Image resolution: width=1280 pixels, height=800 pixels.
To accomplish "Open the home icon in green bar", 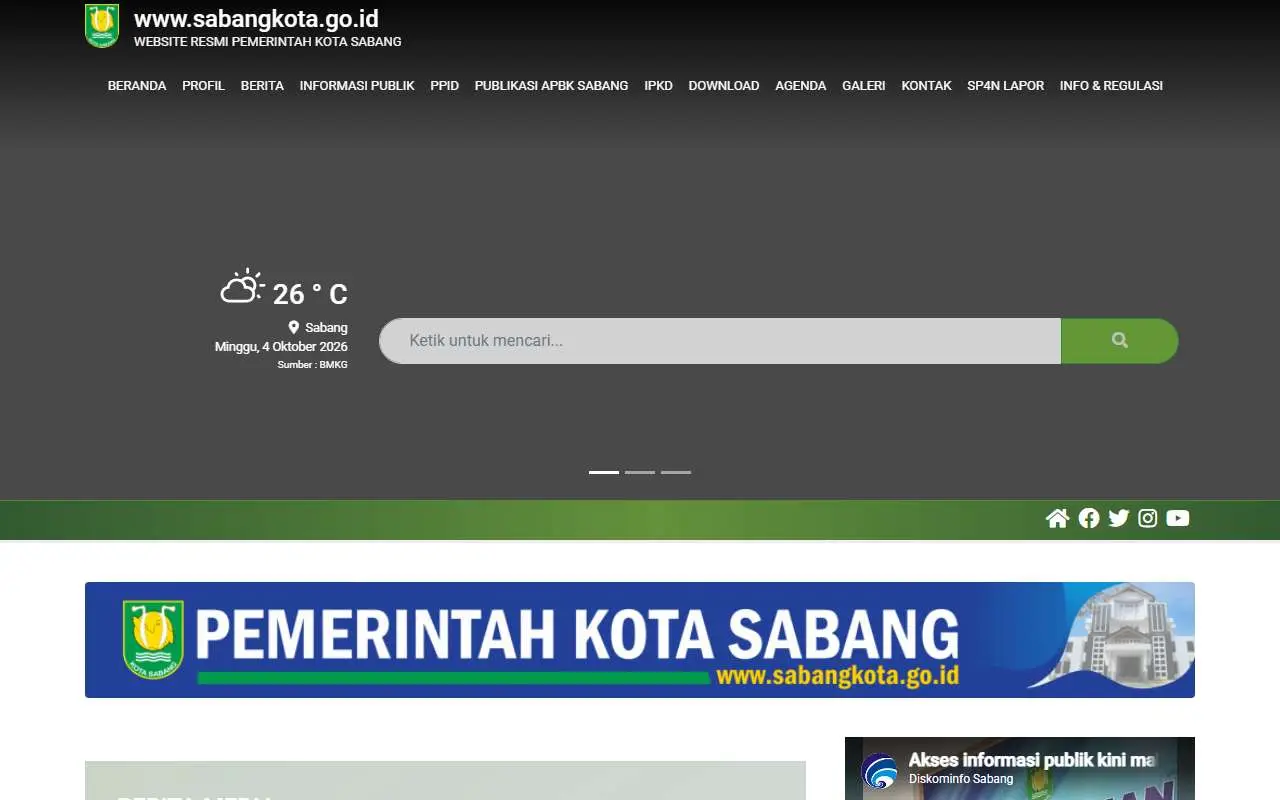I will [x=1058, y=518].
